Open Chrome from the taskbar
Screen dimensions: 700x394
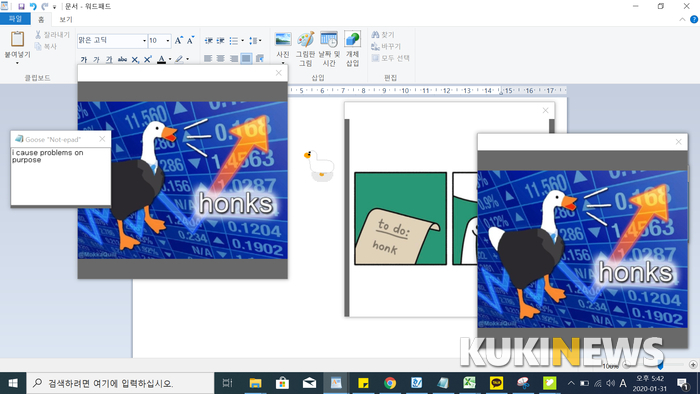(x=390, y=383)
